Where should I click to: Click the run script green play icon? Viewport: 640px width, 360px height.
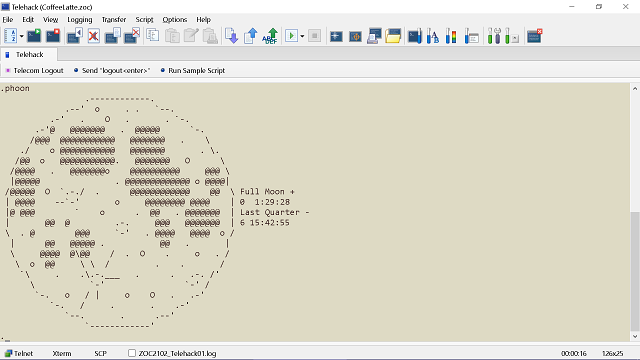point(291,36)
